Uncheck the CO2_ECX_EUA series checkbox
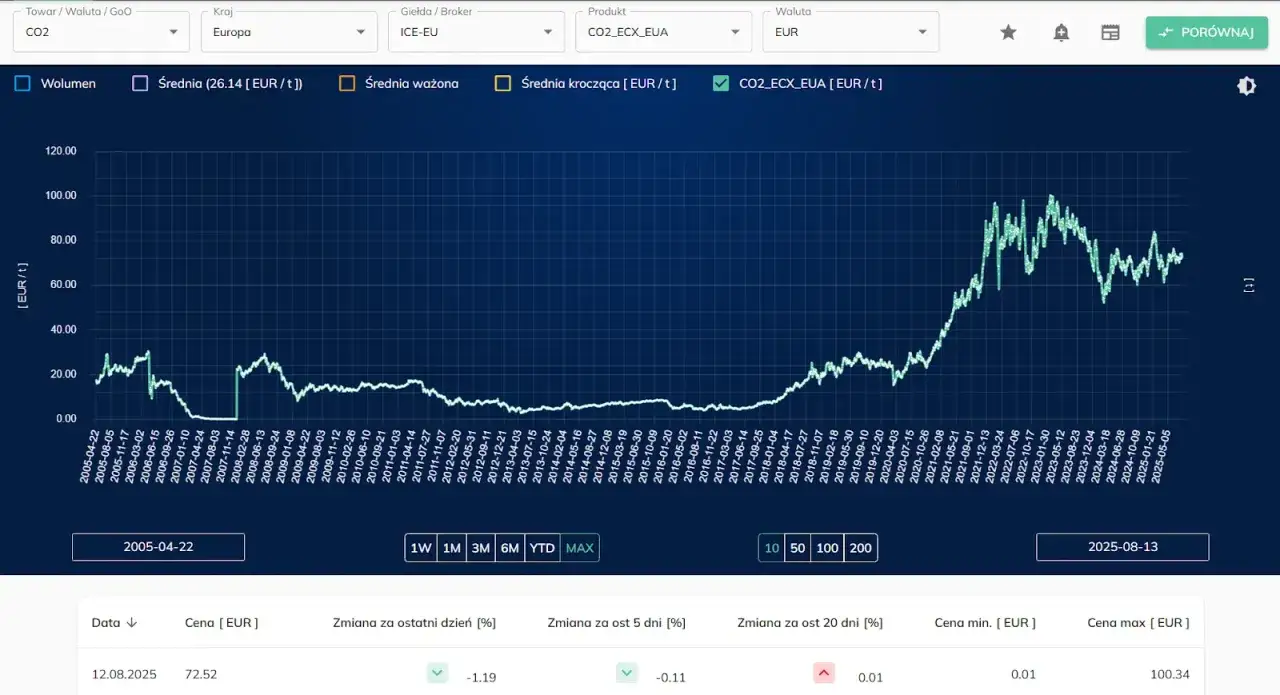1280x695 pixels. [x=721, y=84]
